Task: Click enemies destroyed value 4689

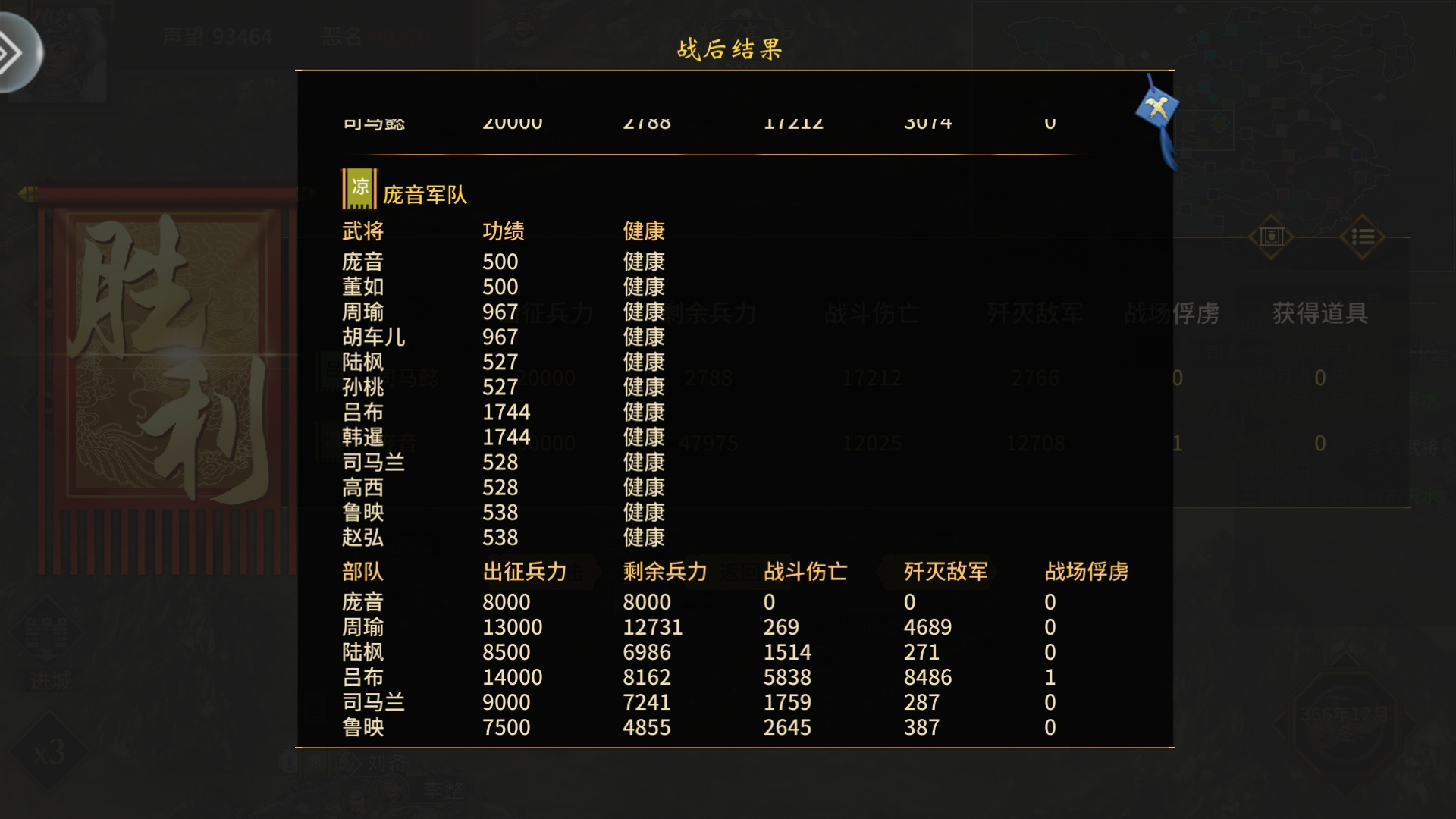Action: coord(927,627)
